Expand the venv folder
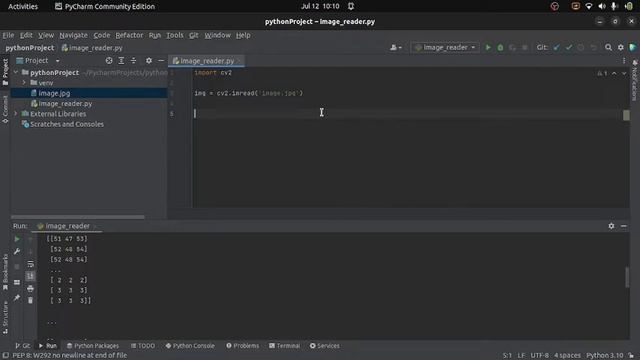This screenshot has height=360, width=640. 24,83
